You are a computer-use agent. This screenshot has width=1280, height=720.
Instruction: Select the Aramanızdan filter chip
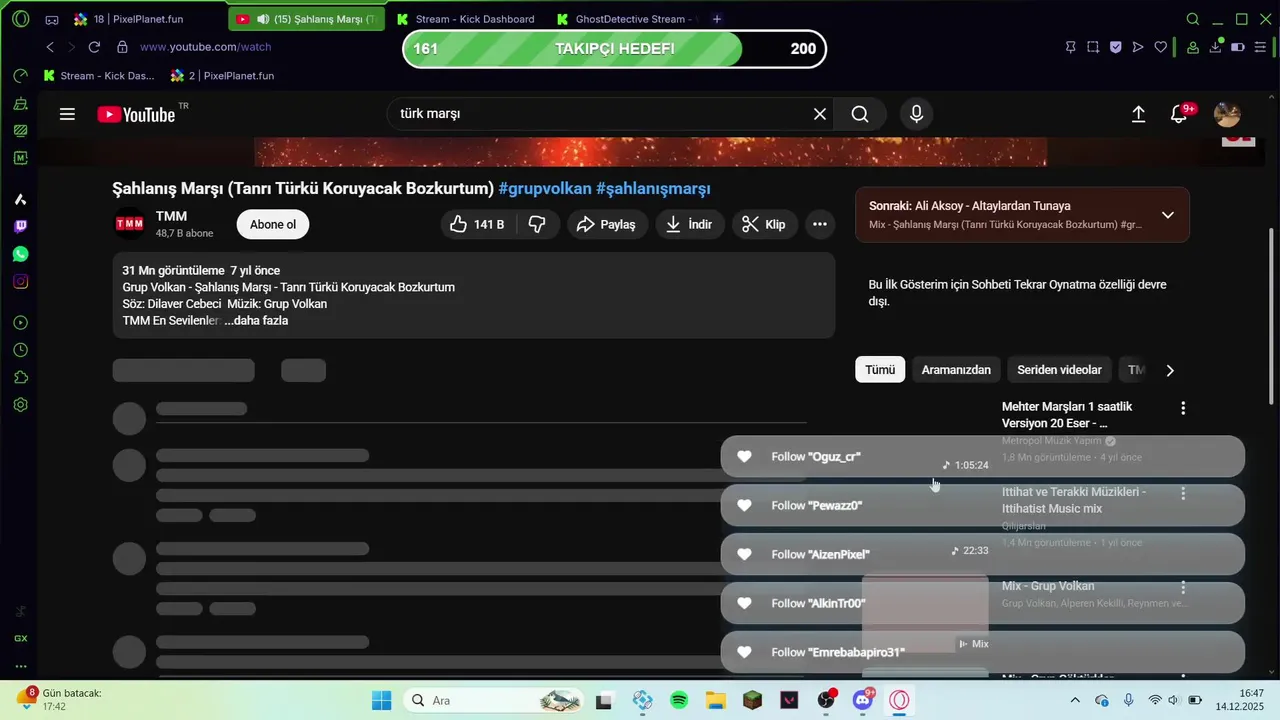[956, 370]
